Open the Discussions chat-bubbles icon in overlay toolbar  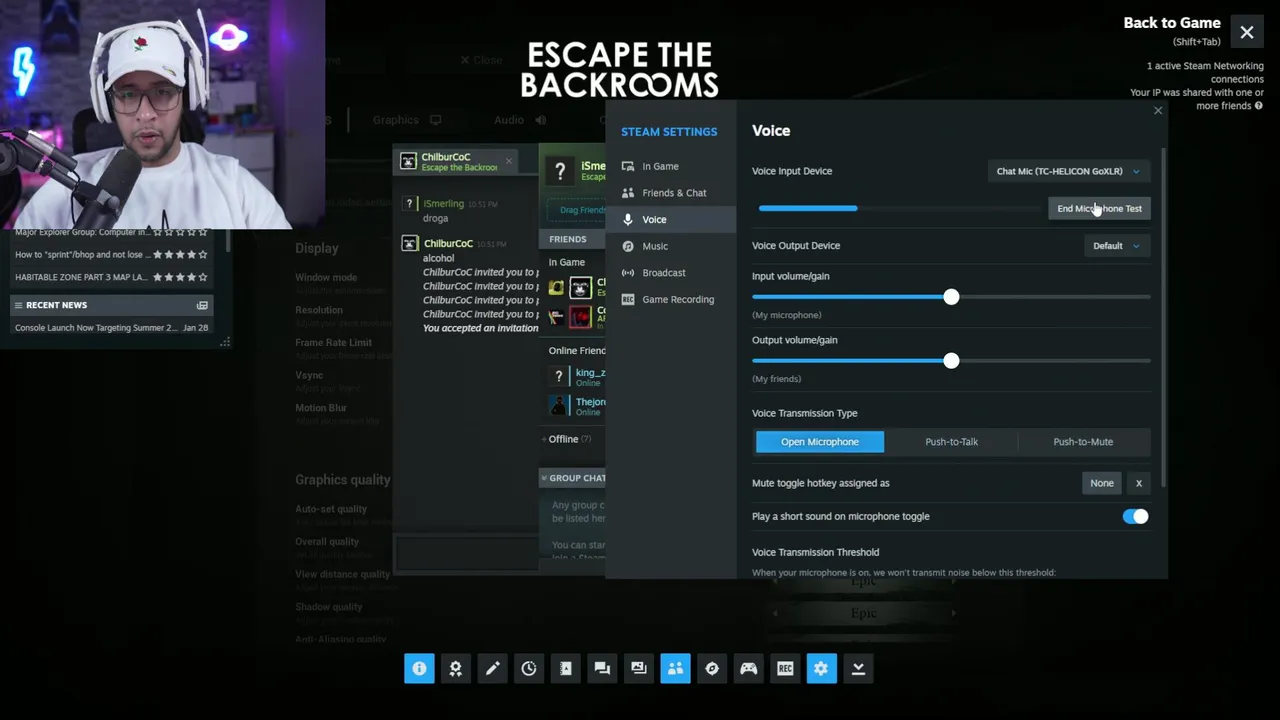pos(602,669)
